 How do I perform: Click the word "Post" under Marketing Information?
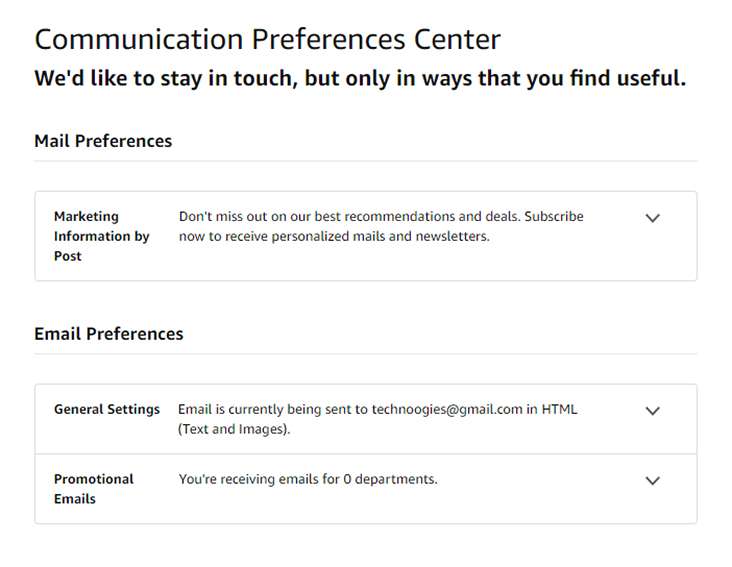click(x=68, y=256)
